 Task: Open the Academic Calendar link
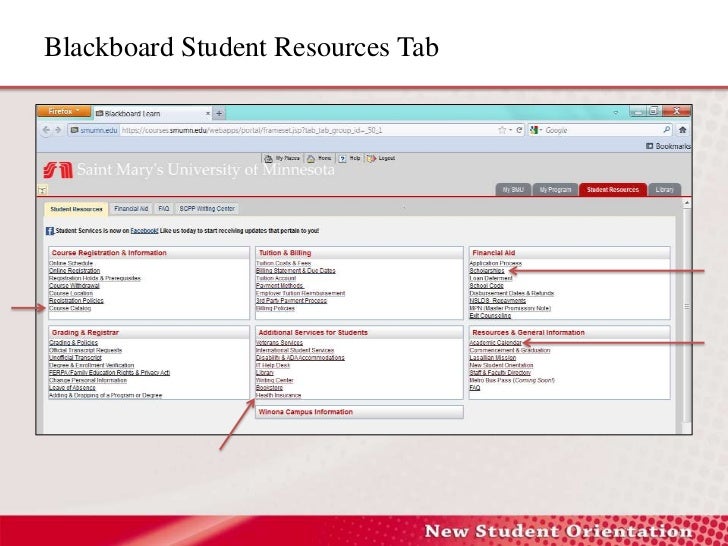(x=495, y=343)
